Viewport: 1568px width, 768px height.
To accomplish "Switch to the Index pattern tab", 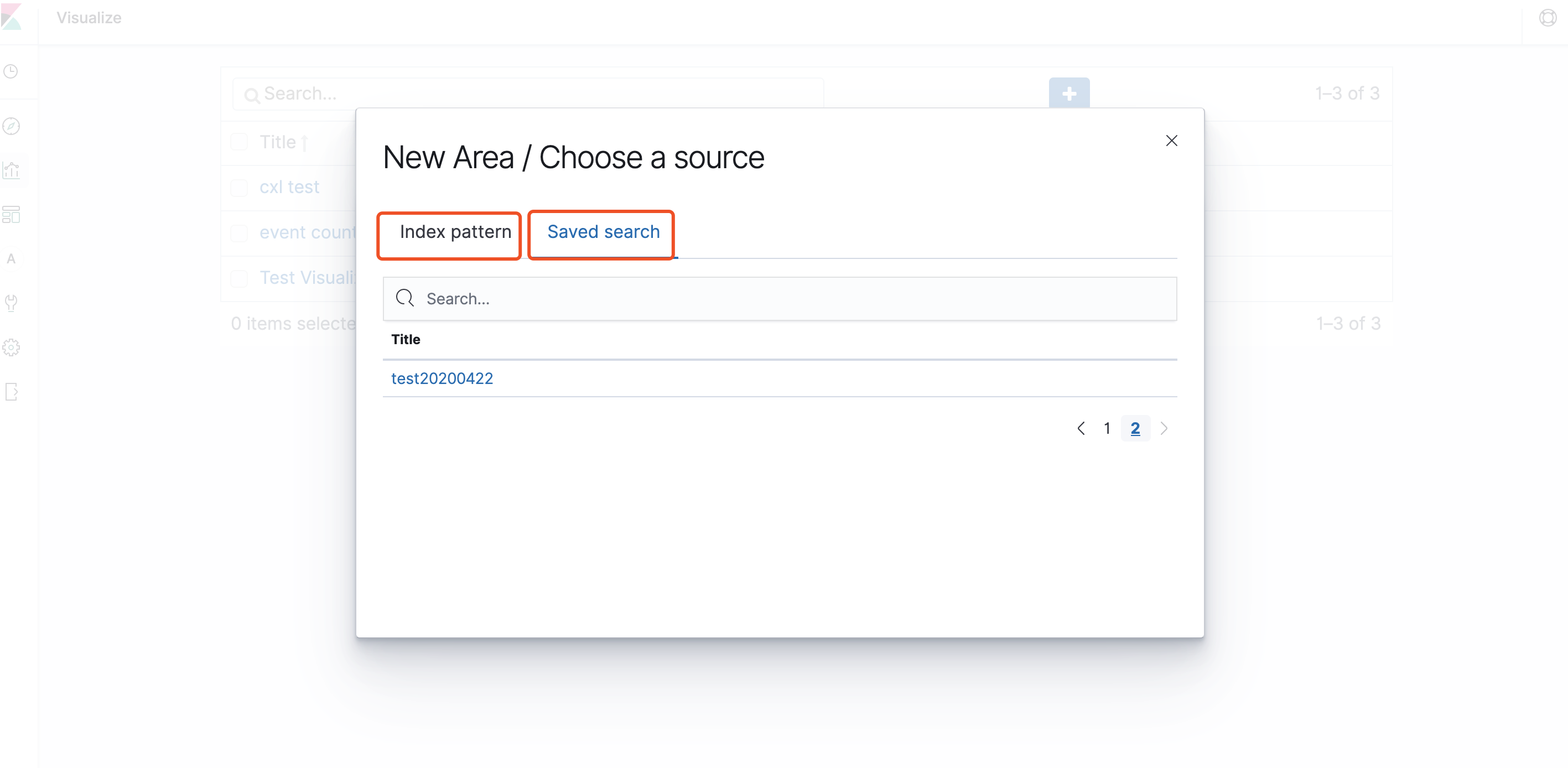I will (455, 232).
